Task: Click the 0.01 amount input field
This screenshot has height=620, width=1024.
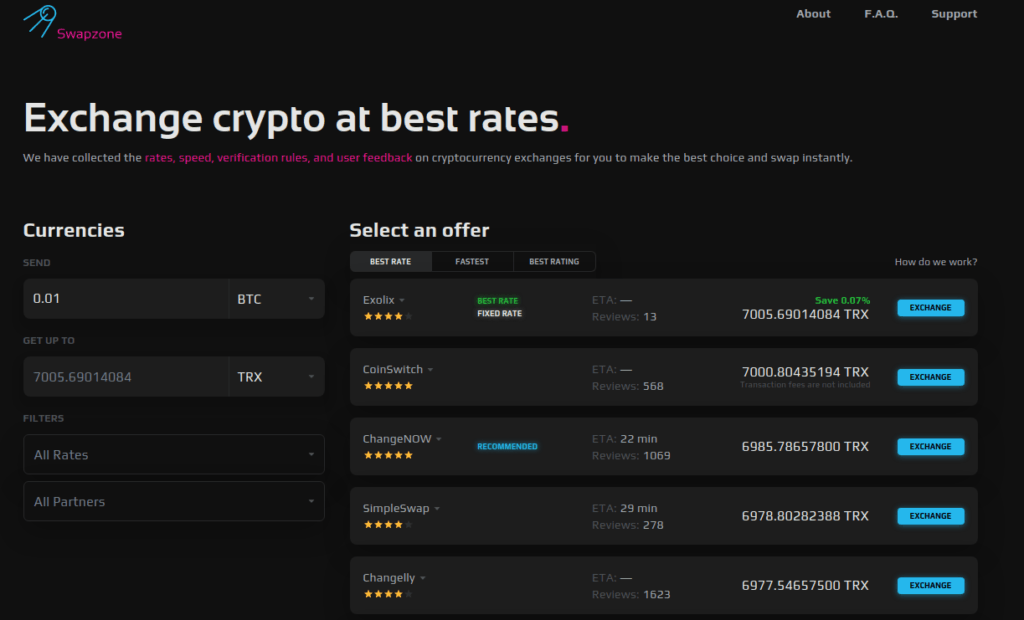Action: [x=120, y=298]
